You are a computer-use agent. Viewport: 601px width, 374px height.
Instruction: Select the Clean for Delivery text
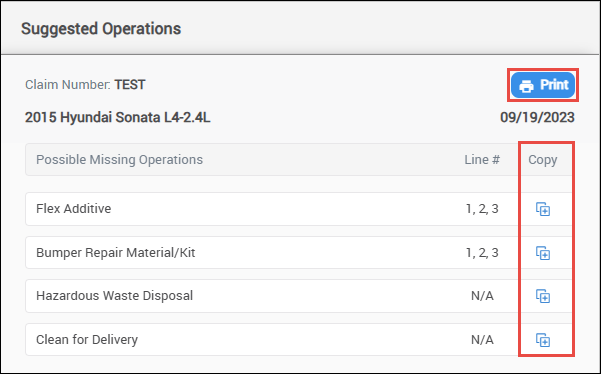[87, 340]
